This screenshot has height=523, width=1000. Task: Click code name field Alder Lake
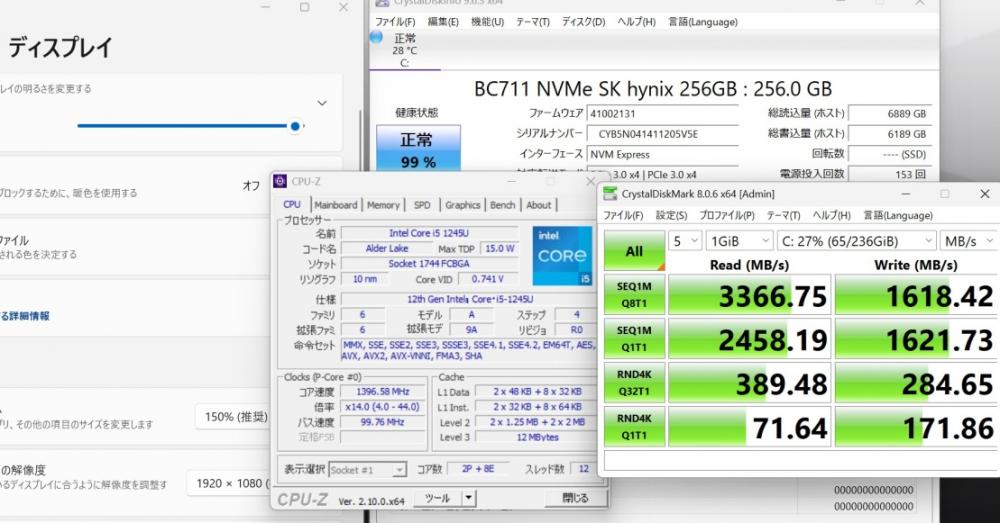click(x=386, y=249)
